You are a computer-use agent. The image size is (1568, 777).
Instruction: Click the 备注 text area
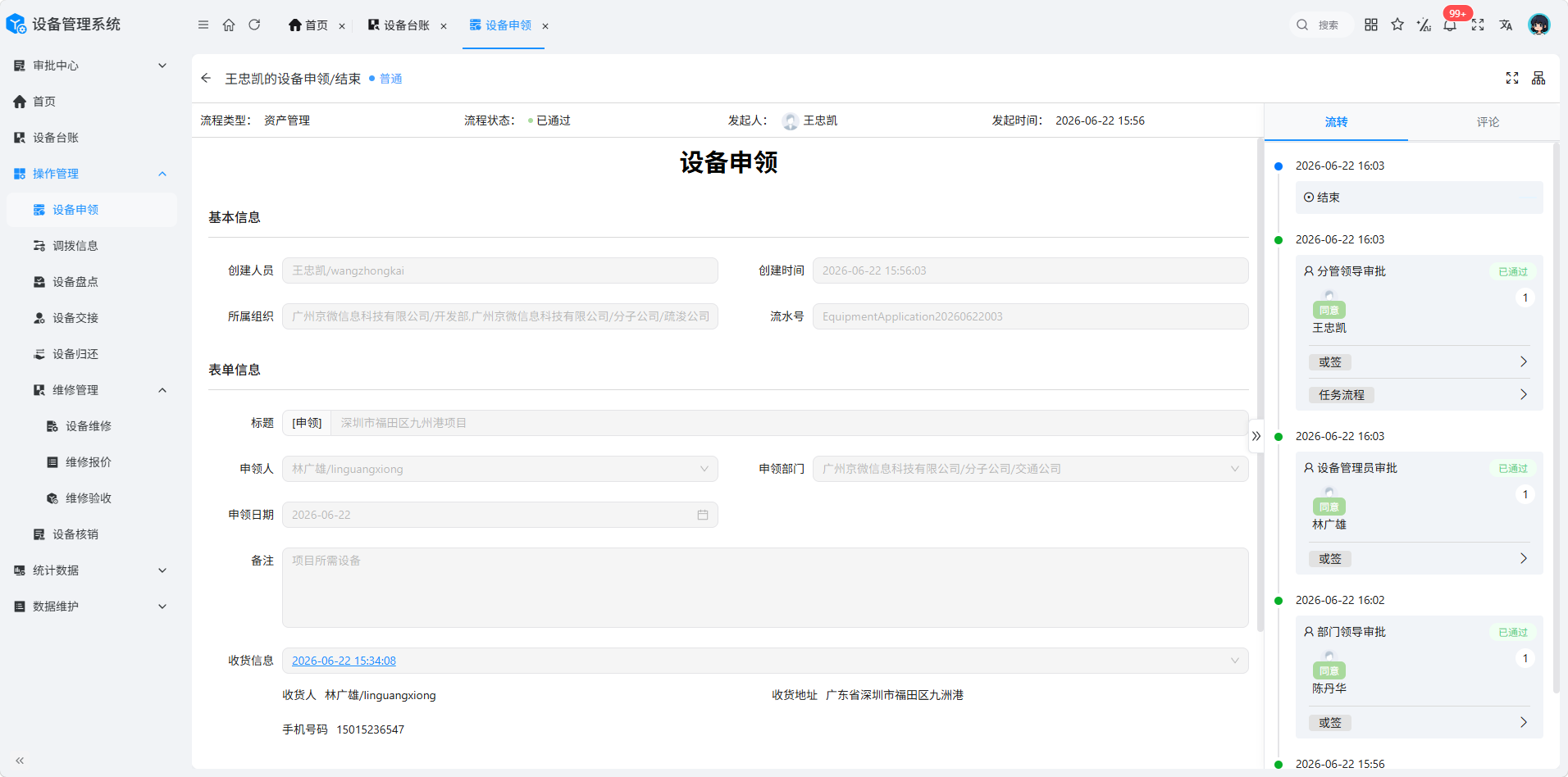(765, 588)
